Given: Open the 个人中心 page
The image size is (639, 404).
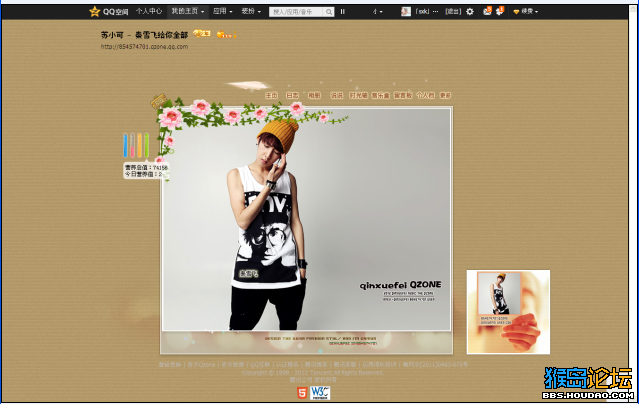Looking at the screenshot, I should point(149,11).
